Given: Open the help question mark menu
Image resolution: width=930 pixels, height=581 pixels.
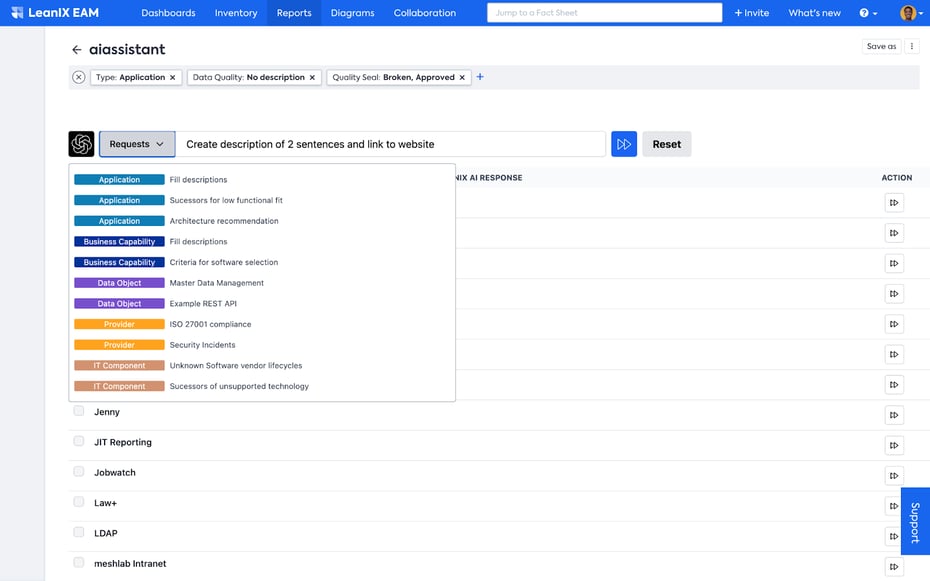Looking at the screenshot, I should pyautogui.click(x=866, y=13).
